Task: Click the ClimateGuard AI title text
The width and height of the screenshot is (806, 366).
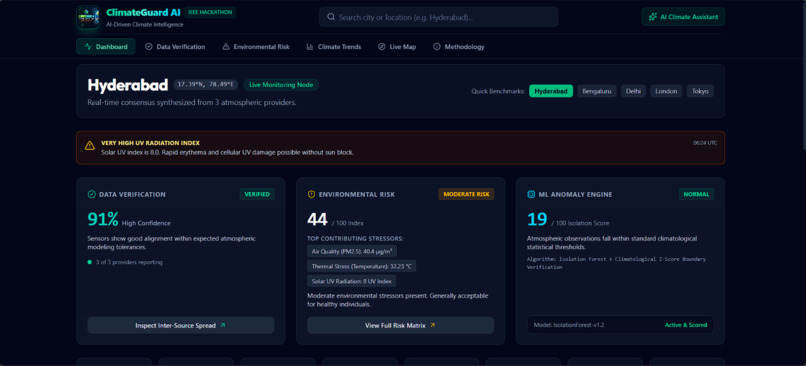Action: 143,12
